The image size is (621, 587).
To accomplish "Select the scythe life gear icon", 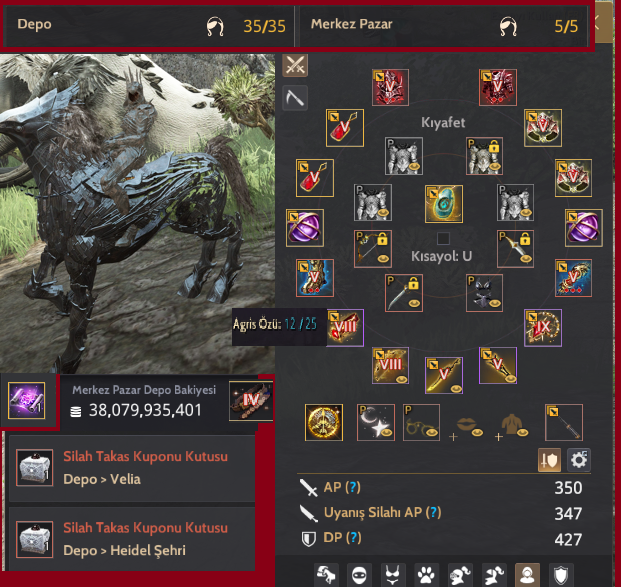I will [295, 98].
